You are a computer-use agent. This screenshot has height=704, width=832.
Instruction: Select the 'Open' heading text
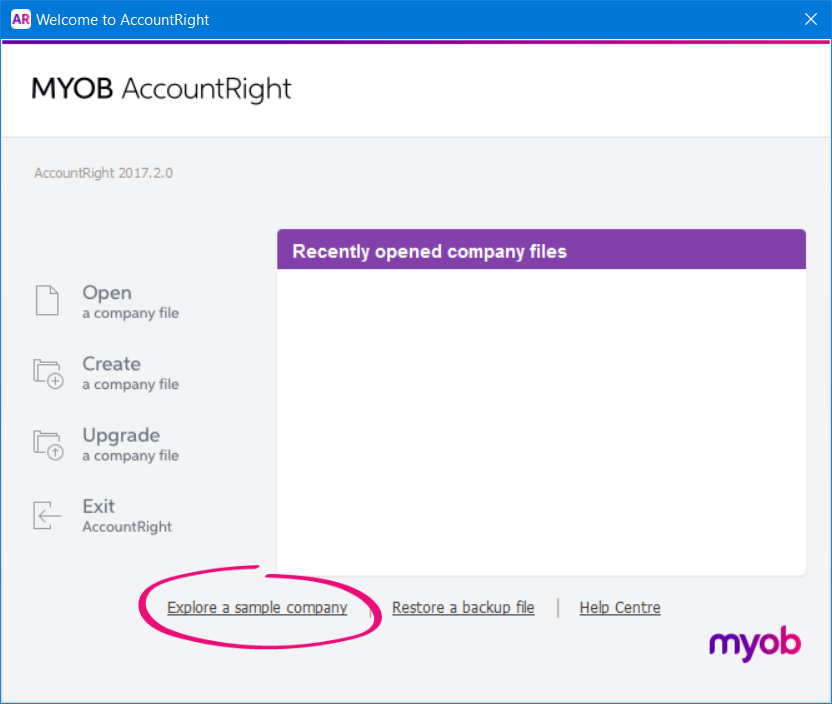(107, 293)
